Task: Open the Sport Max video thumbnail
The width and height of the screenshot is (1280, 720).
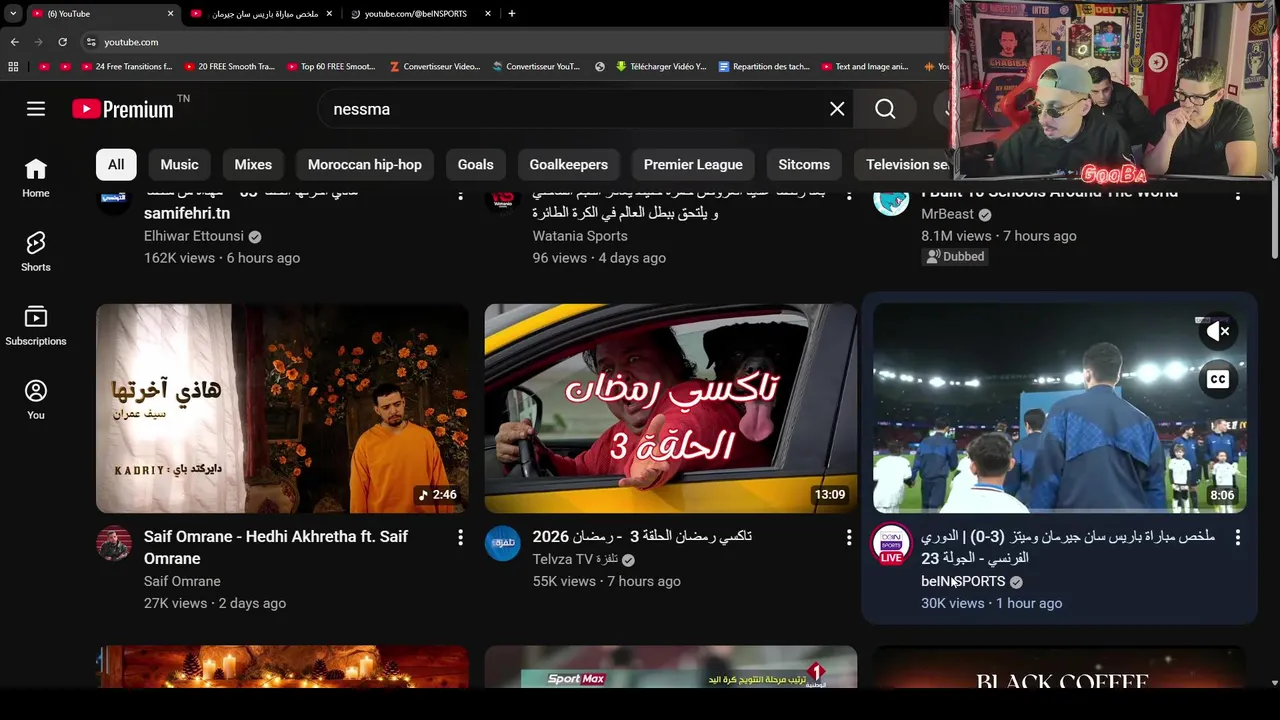Action: pos(670,667)
